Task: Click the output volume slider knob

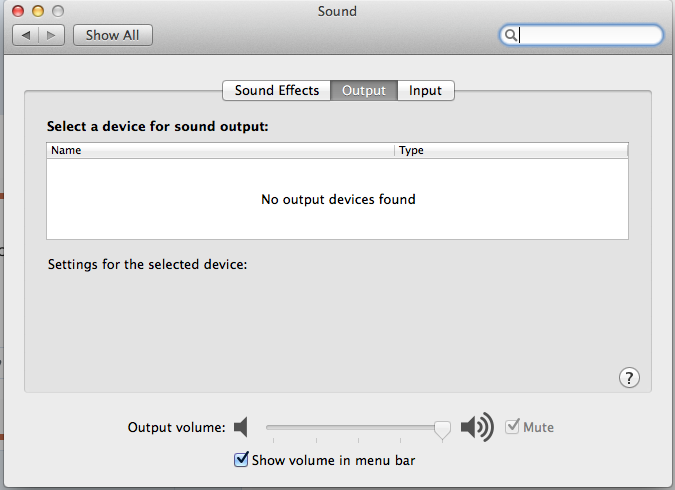Action: tap(442, 429)
